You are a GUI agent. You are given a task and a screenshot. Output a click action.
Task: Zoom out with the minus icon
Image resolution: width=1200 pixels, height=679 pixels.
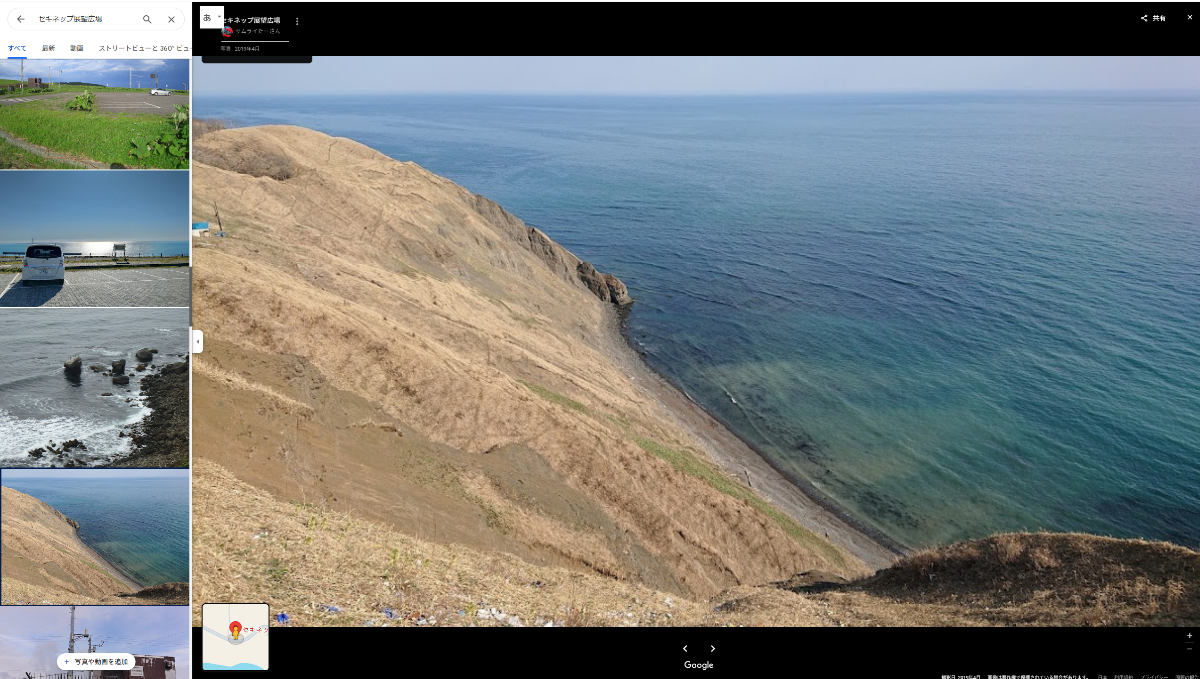[1189, 649]
